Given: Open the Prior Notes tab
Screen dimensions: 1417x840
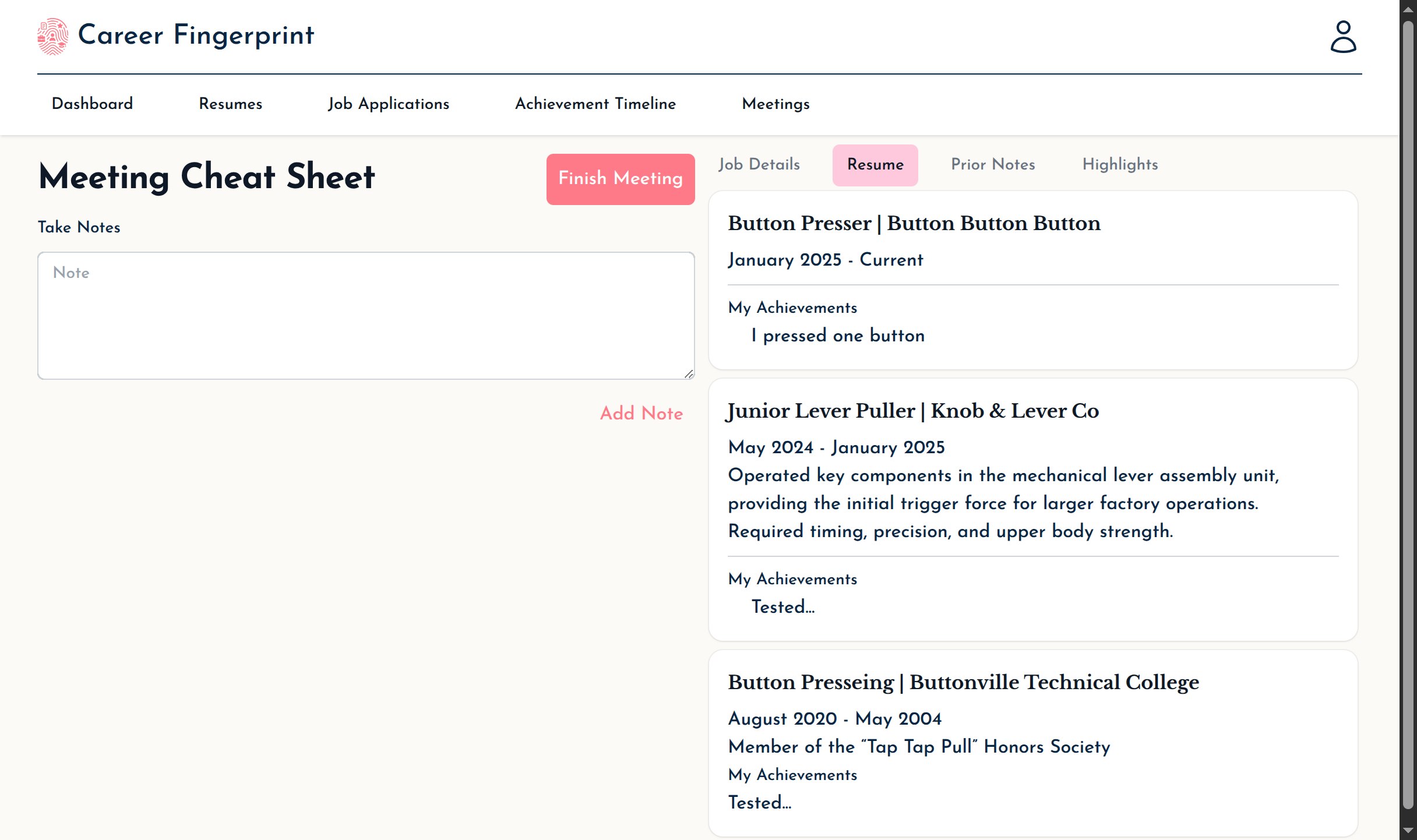Looking at the screenshot, I should [x=992, y=165].
